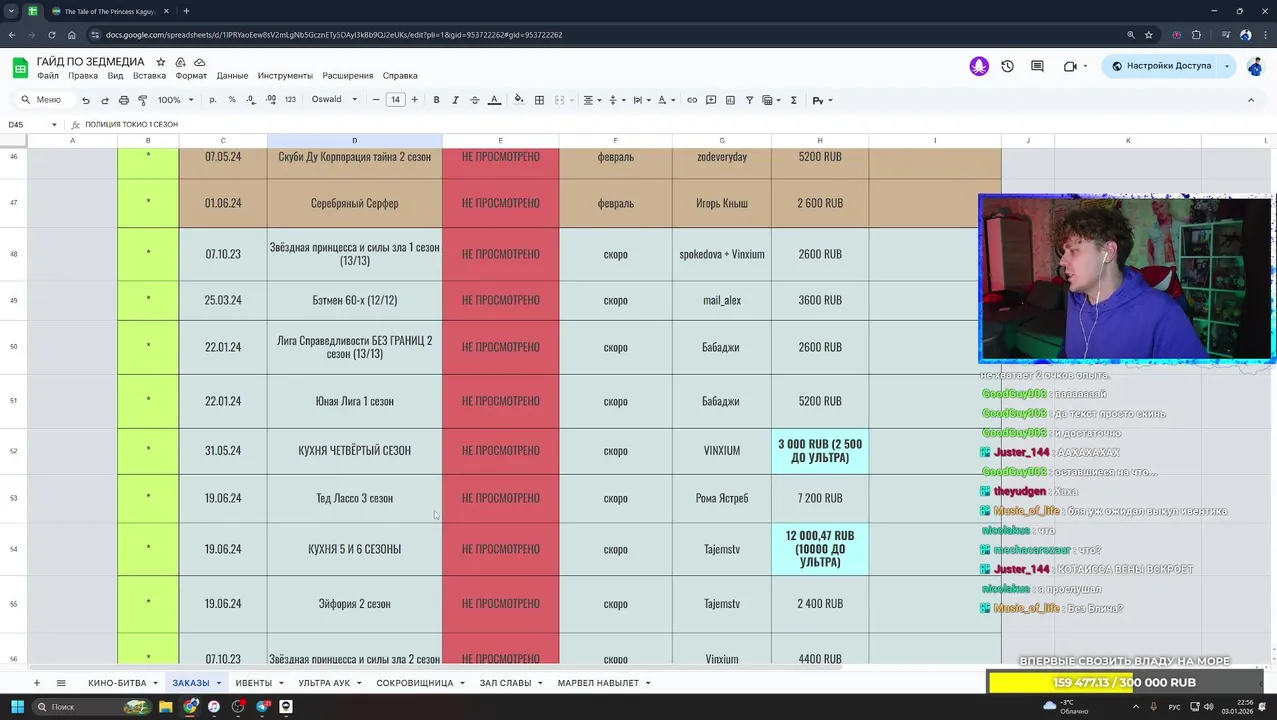Redo the last undone action
The width and height of the screenshot is (1277, 720).
104,100
